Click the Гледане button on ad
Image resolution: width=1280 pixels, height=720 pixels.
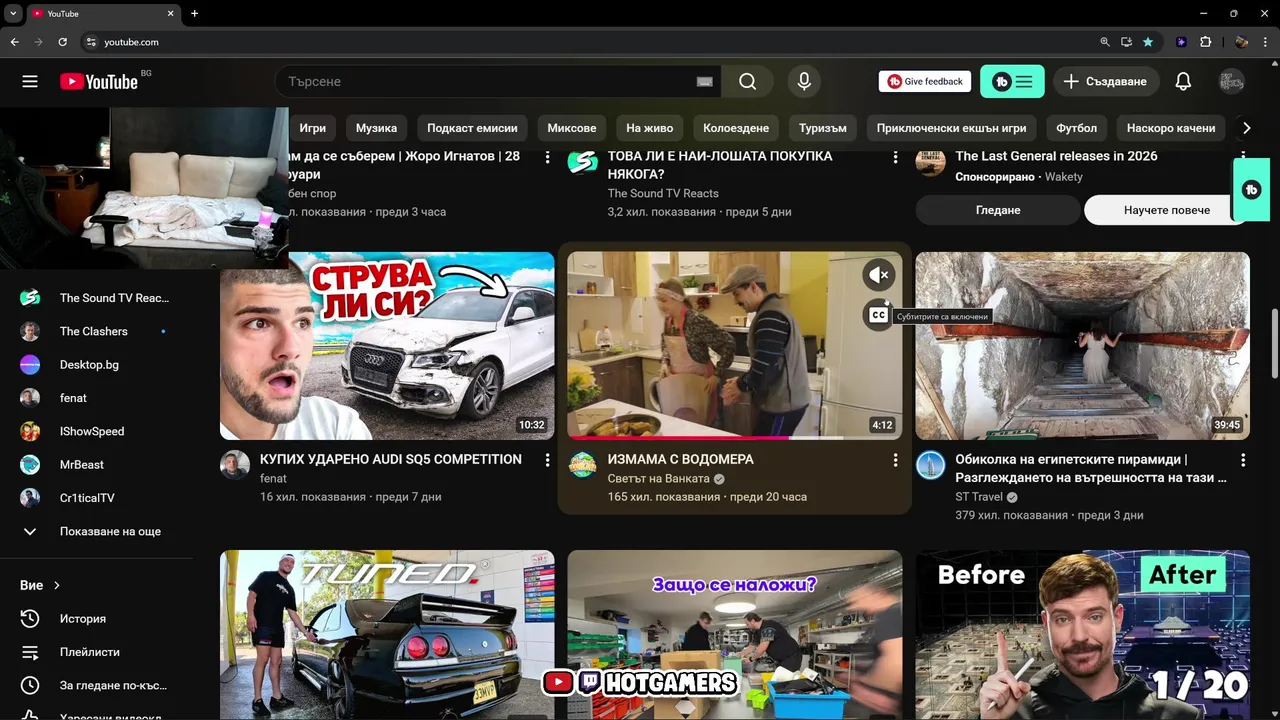click(998, 210)
